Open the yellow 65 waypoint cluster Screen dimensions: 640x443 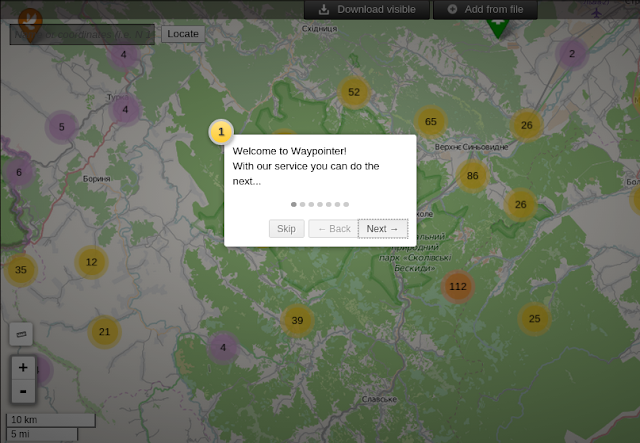point(431,122)
